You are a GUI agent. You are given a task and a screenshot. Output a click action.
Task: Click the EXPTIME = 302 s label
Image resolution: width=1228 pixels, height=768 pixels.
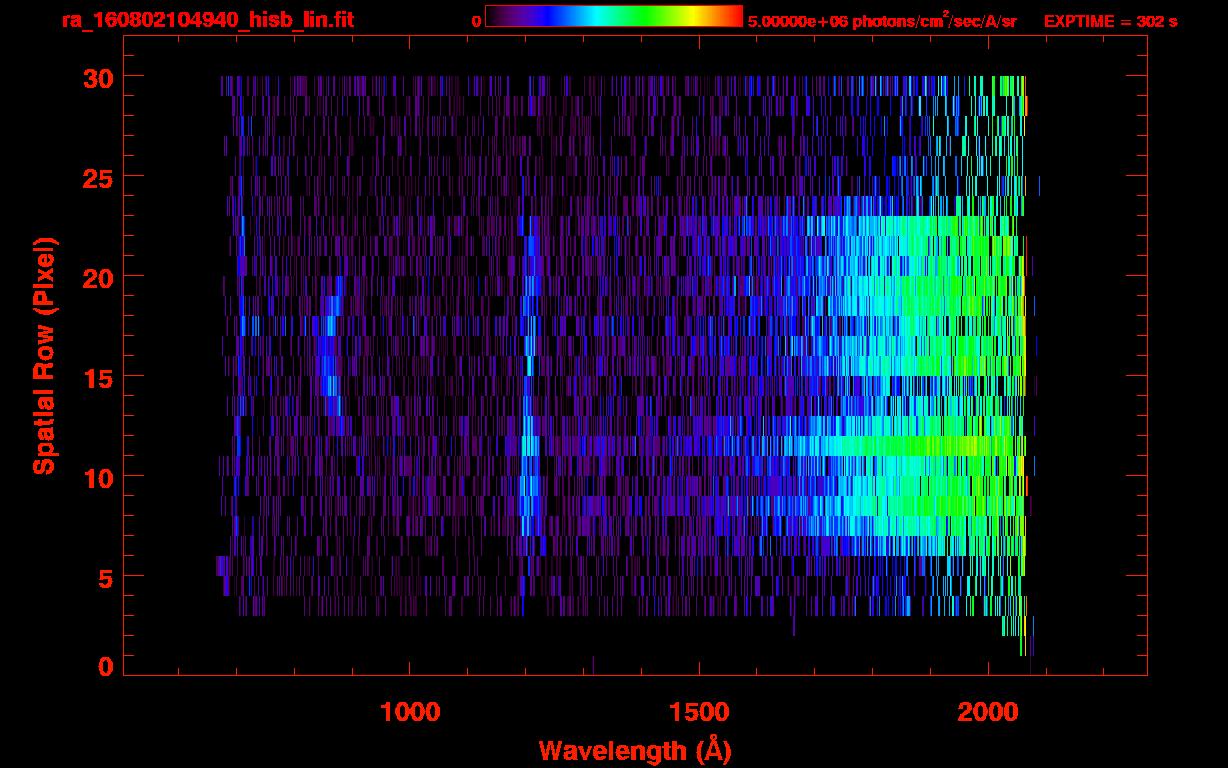click(1110, 21)
